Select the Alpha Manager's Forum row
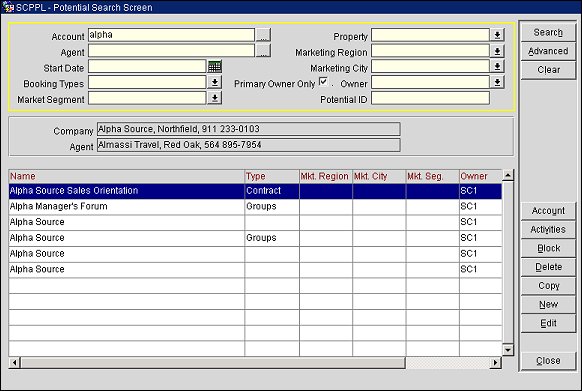Screen dimensions: 582x391 pyautogui.click(x=255, y=206)
